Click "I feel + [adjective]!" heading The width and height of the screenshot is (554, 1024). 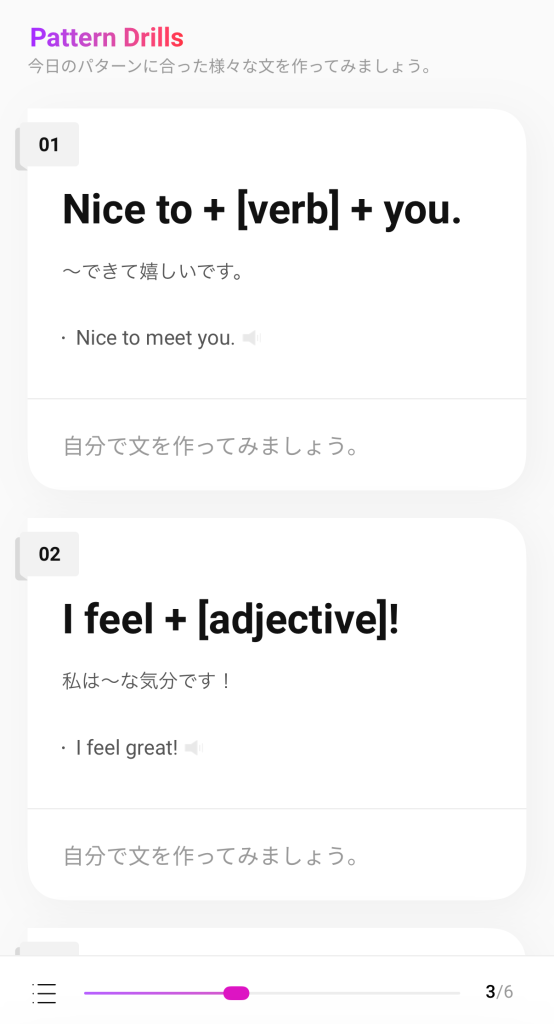231,619
